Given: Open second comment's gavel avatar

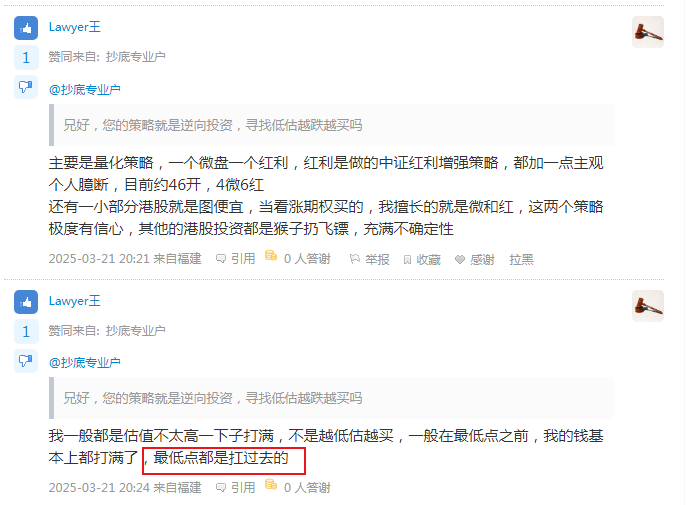Looking at the screenshot, I should [647, 306].
